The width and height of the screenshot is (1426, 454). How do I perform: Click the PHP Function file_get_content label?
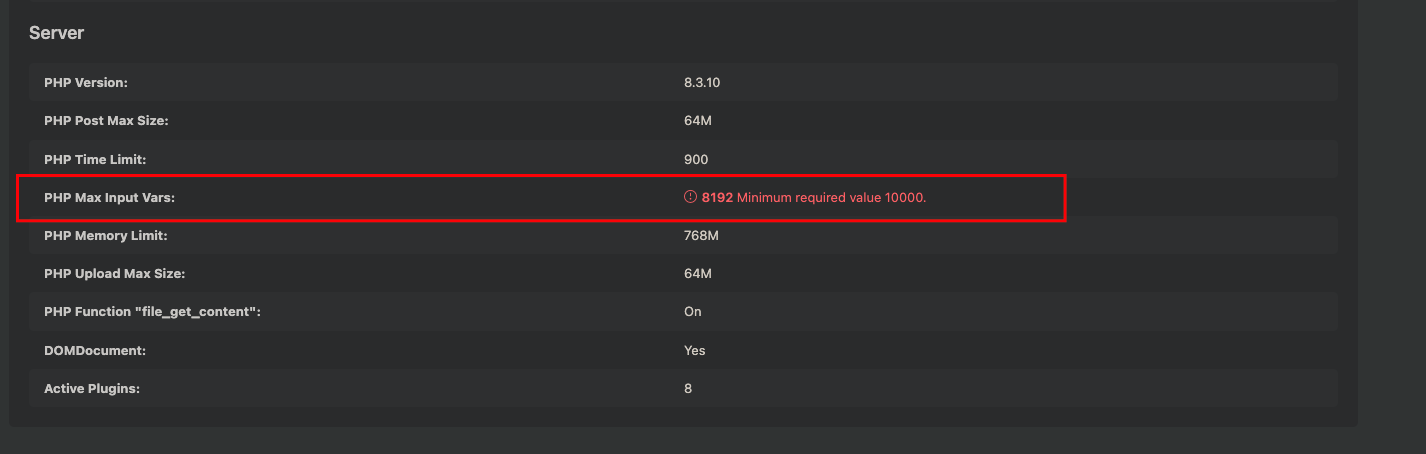click(152, 312)
